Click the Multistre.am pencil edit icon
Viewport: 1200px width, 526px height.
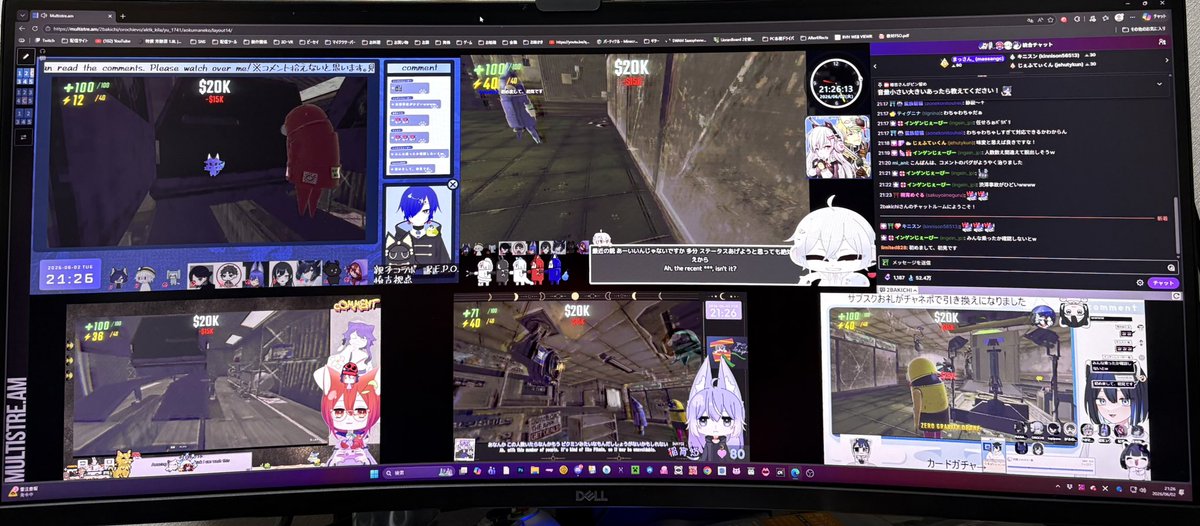pos(26,56)
